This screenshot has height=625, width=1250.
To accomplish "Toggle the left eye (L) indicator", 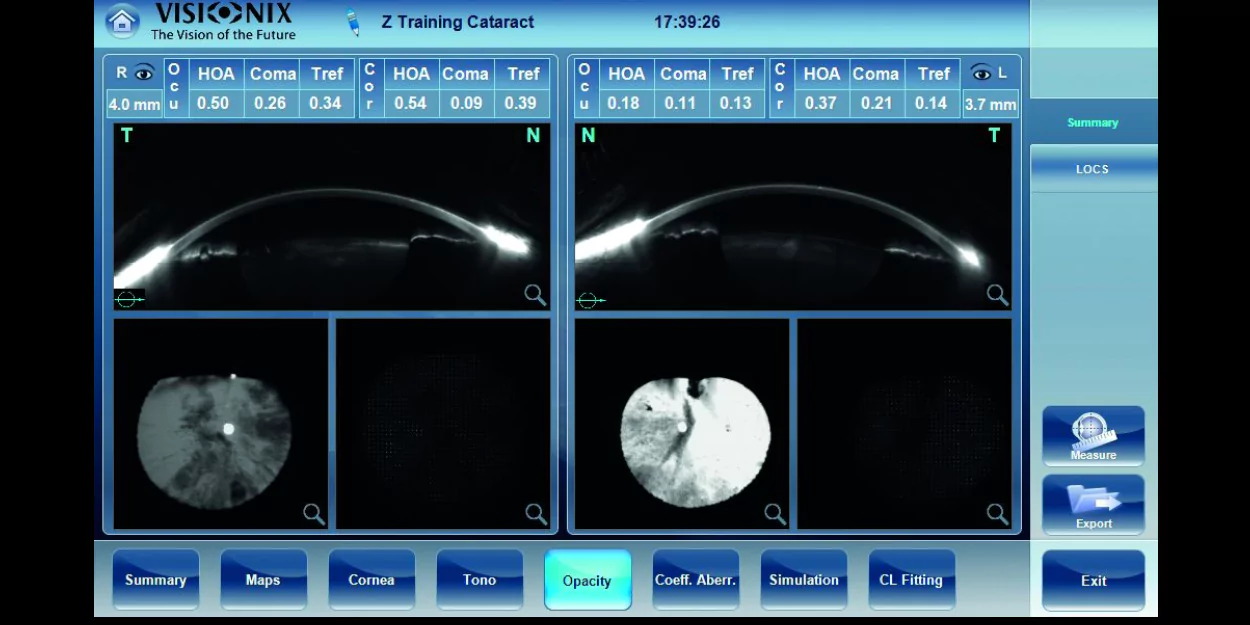I will pyautogui.click(x=989, y=73).
